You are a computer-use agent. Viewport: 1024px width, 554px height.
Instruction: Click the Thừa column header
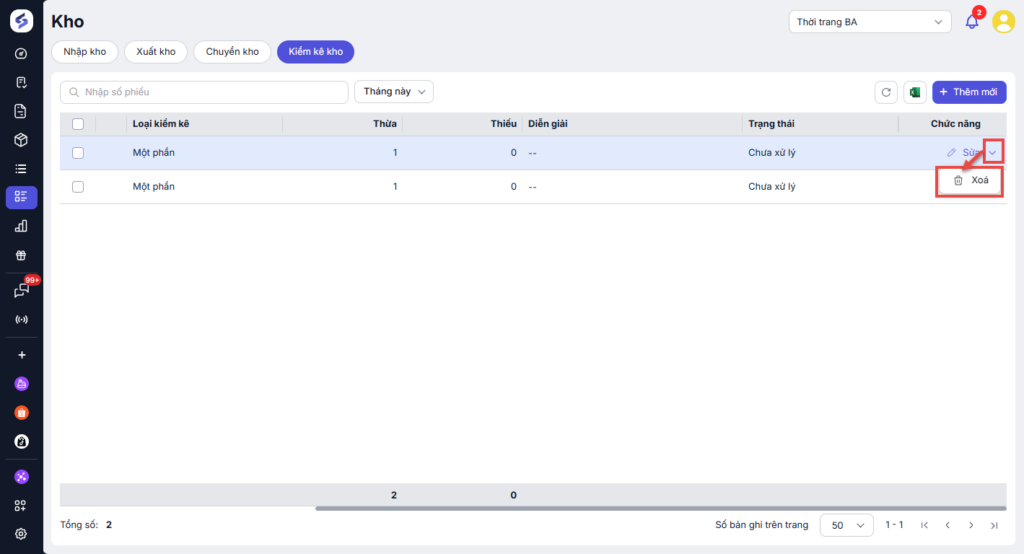pyautogui.click(x=385, y=123)
